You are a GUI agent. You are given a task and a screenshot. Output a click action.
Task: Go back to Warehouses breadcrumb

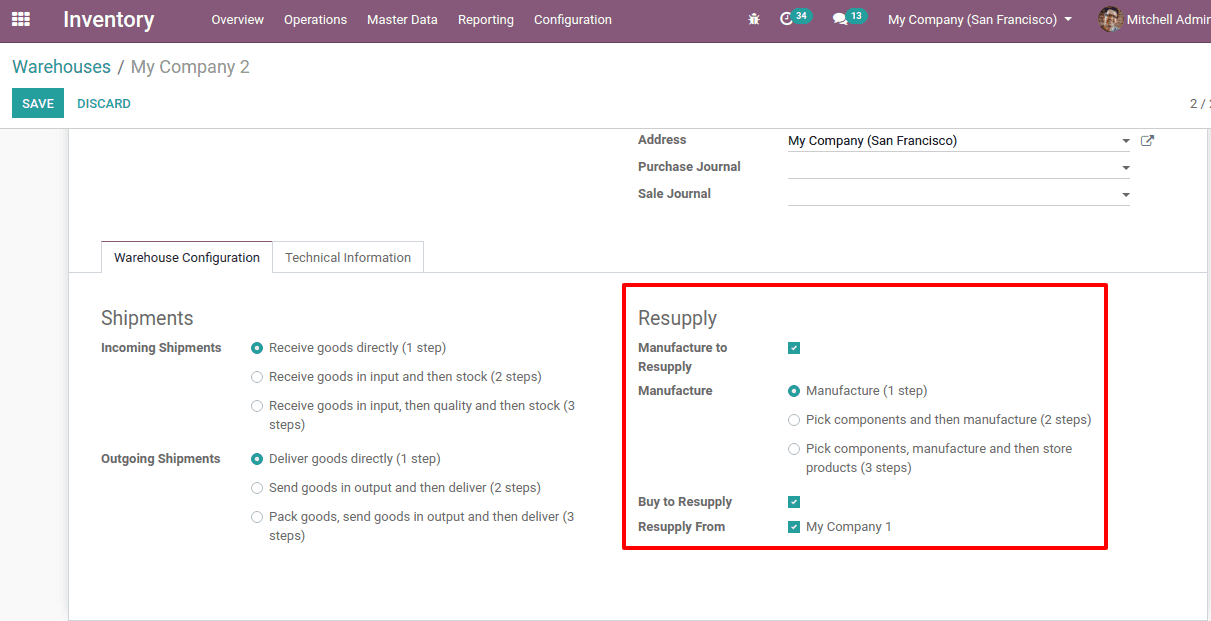pos(61,67)
